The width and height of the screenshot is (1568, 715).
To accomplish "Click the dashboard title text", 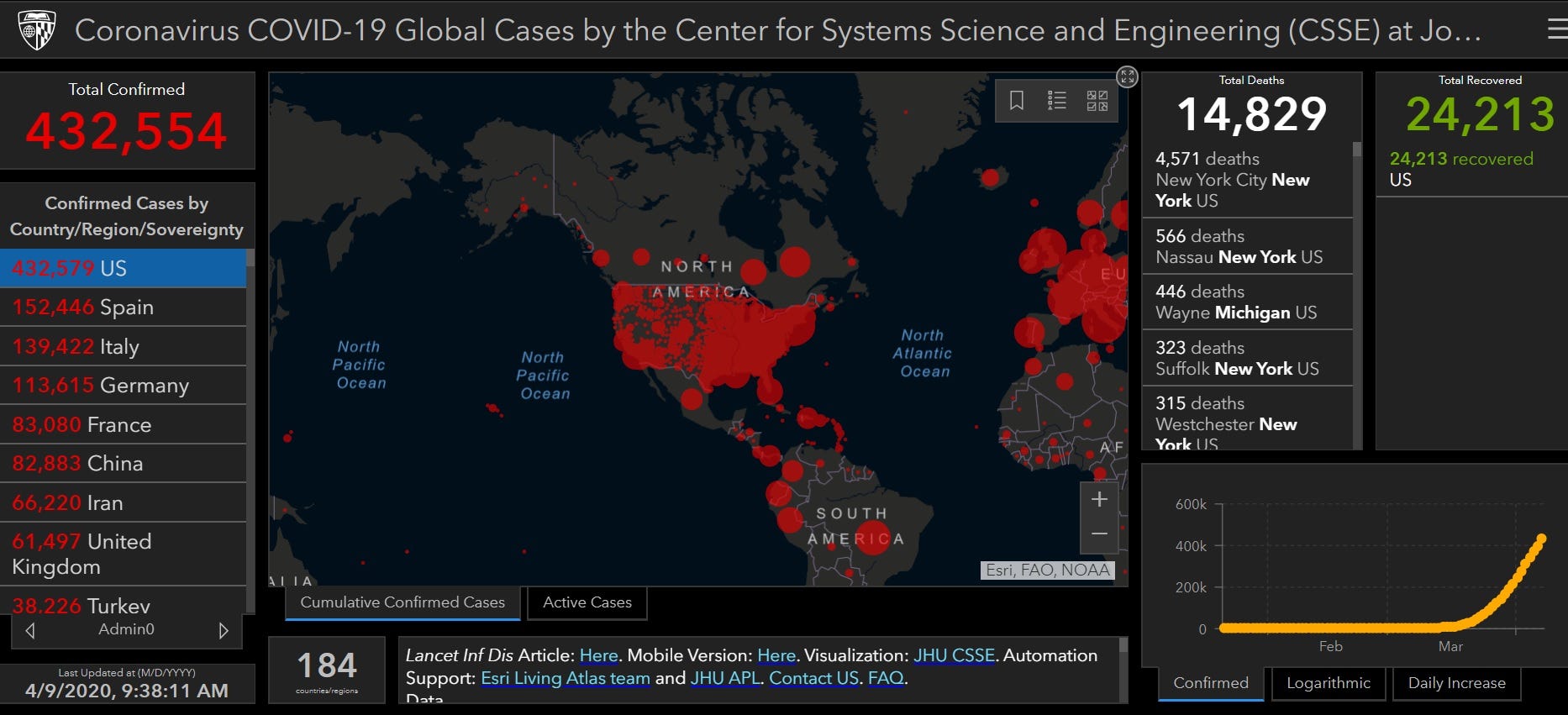I will (778, 30).
